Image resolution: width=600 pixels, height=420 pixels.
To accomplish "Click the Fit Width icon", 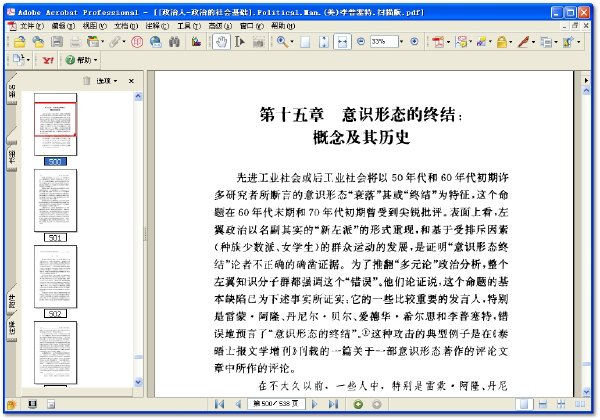I will click(x=342, y=42).
